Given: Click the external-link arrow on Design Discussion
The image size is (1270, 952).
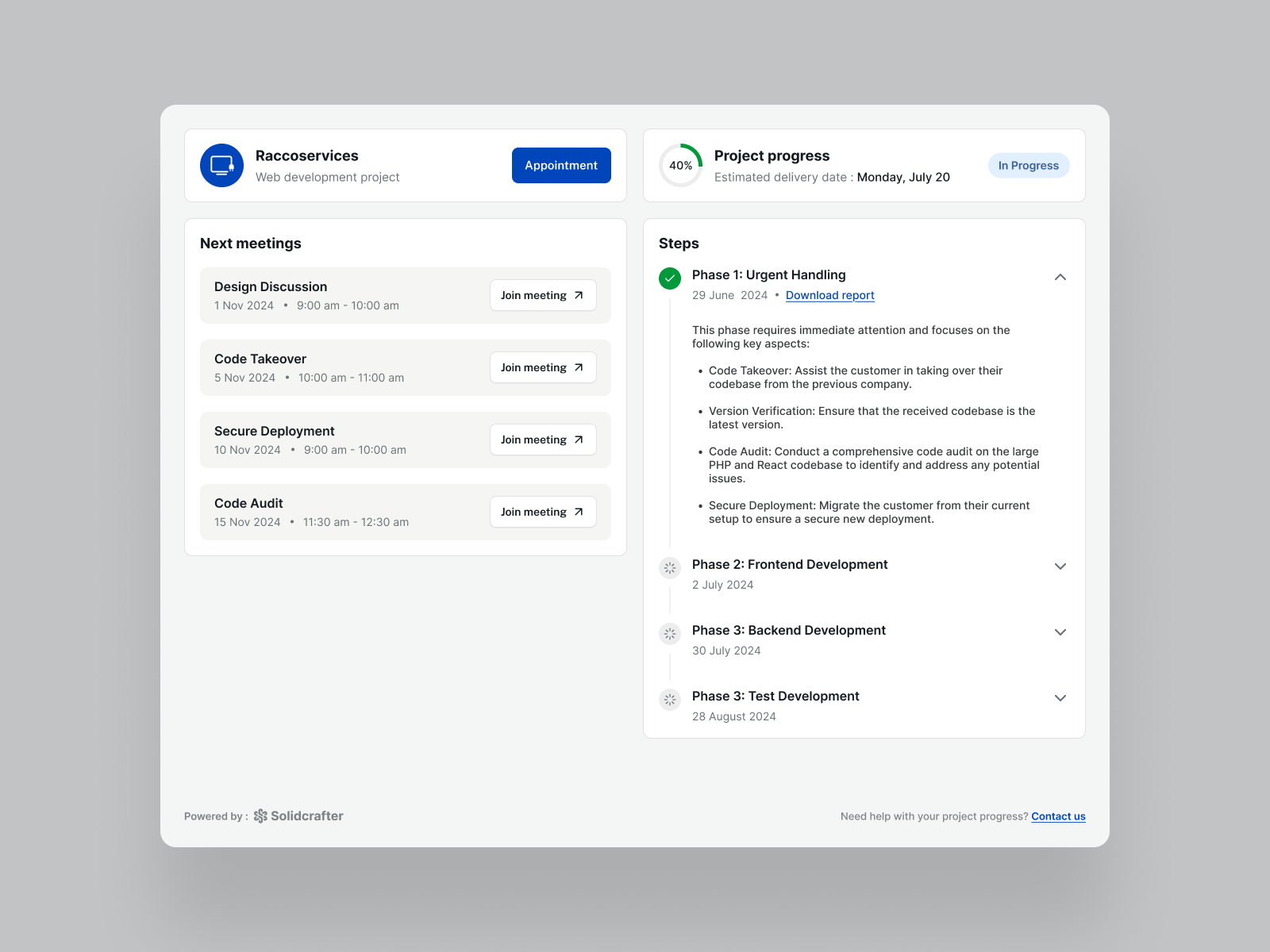Looking at the screenshot, I should tap(579, 294).
